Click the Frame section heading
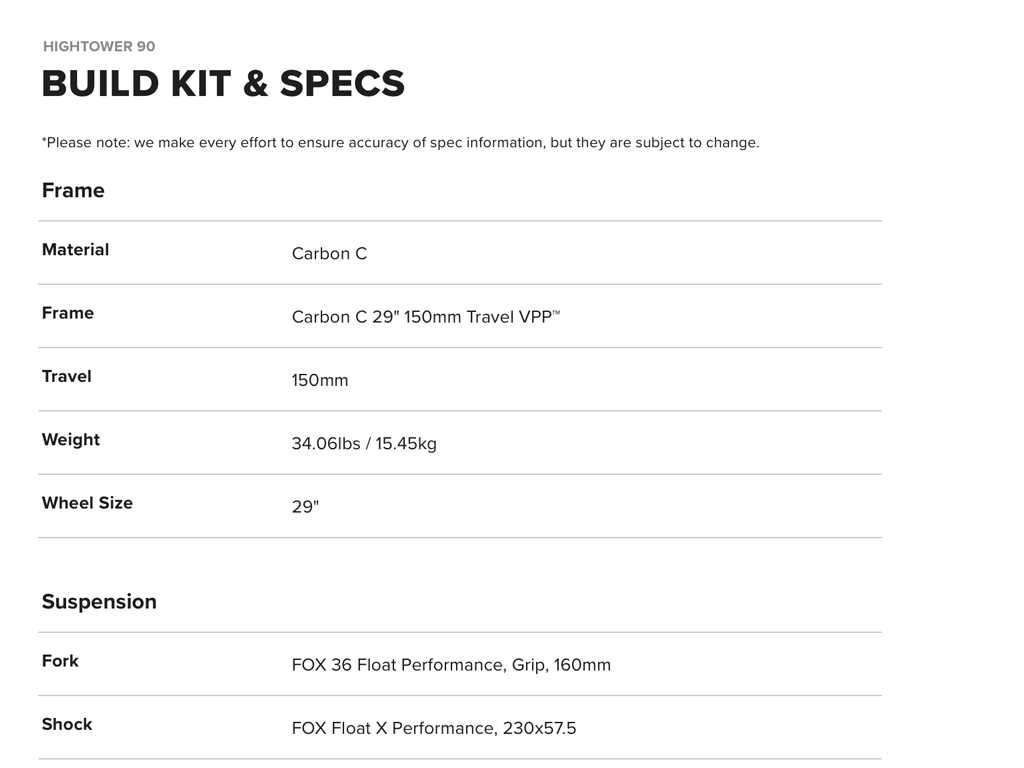 click(73, 190)
